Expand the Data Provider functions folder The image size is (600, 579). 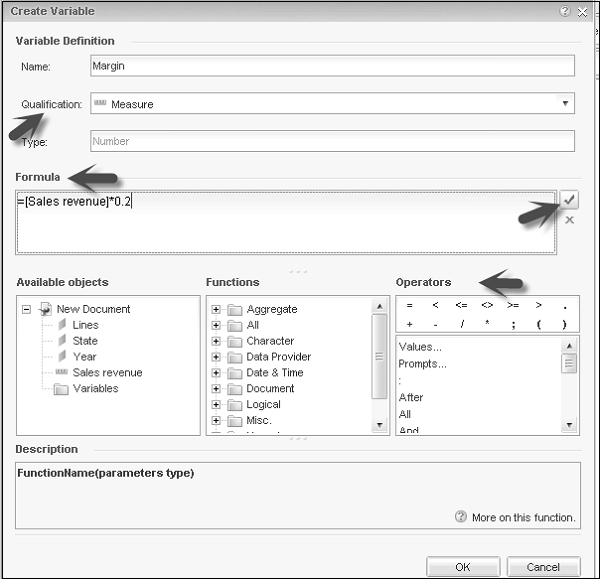(216, 357)
